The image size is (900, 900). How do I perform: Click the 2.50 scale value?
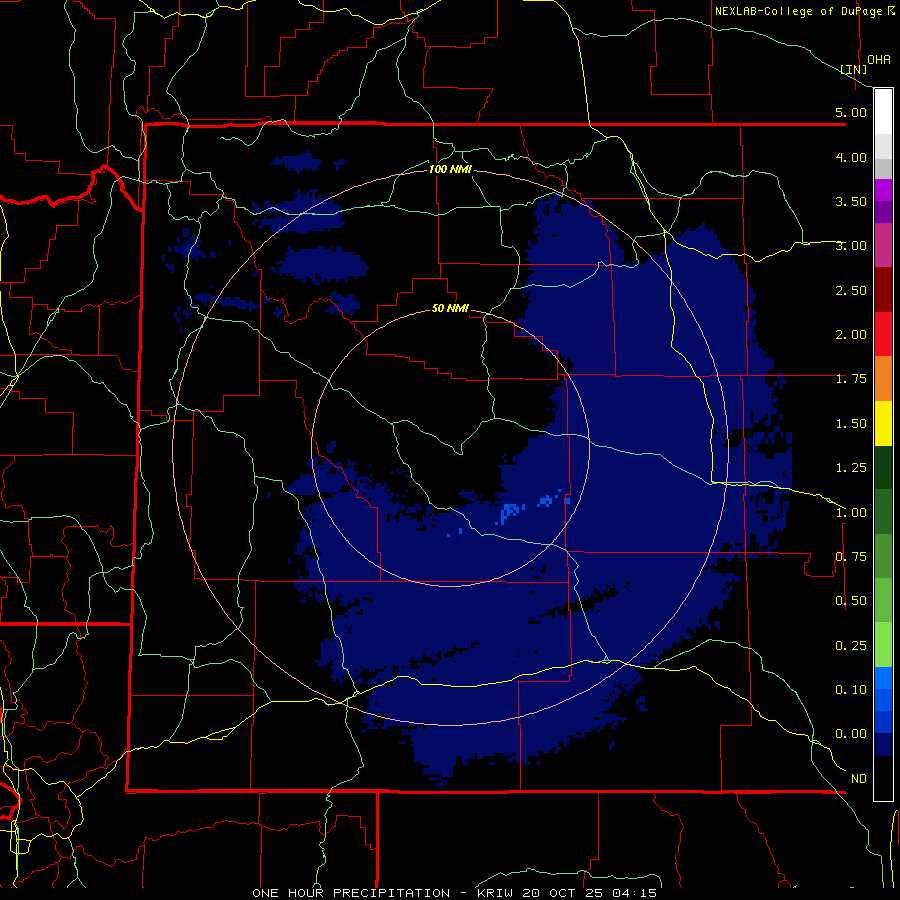[851, 290]
